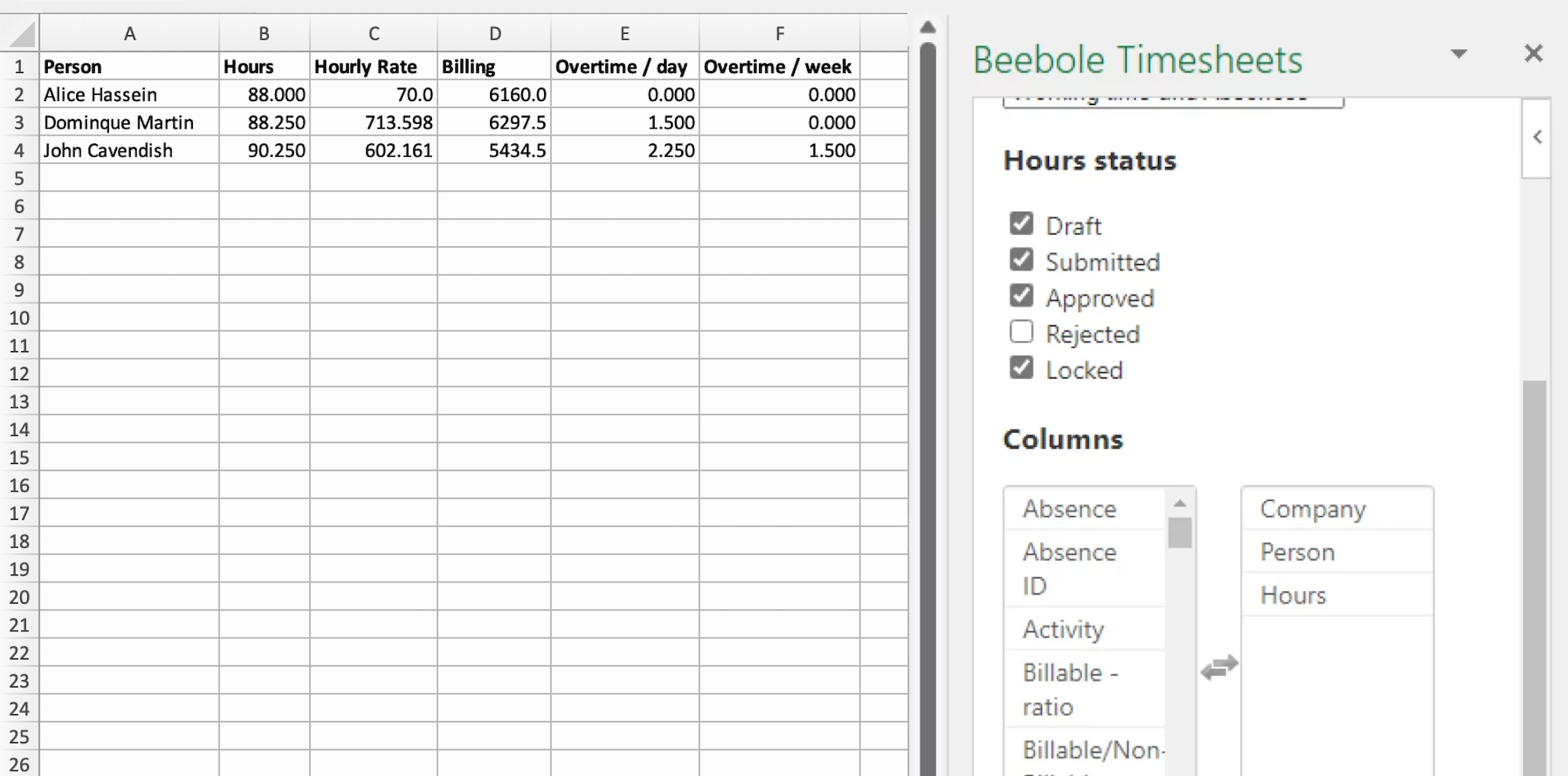Uncheck the Approved status checkbox
1568x776 pixels.
1021,296
